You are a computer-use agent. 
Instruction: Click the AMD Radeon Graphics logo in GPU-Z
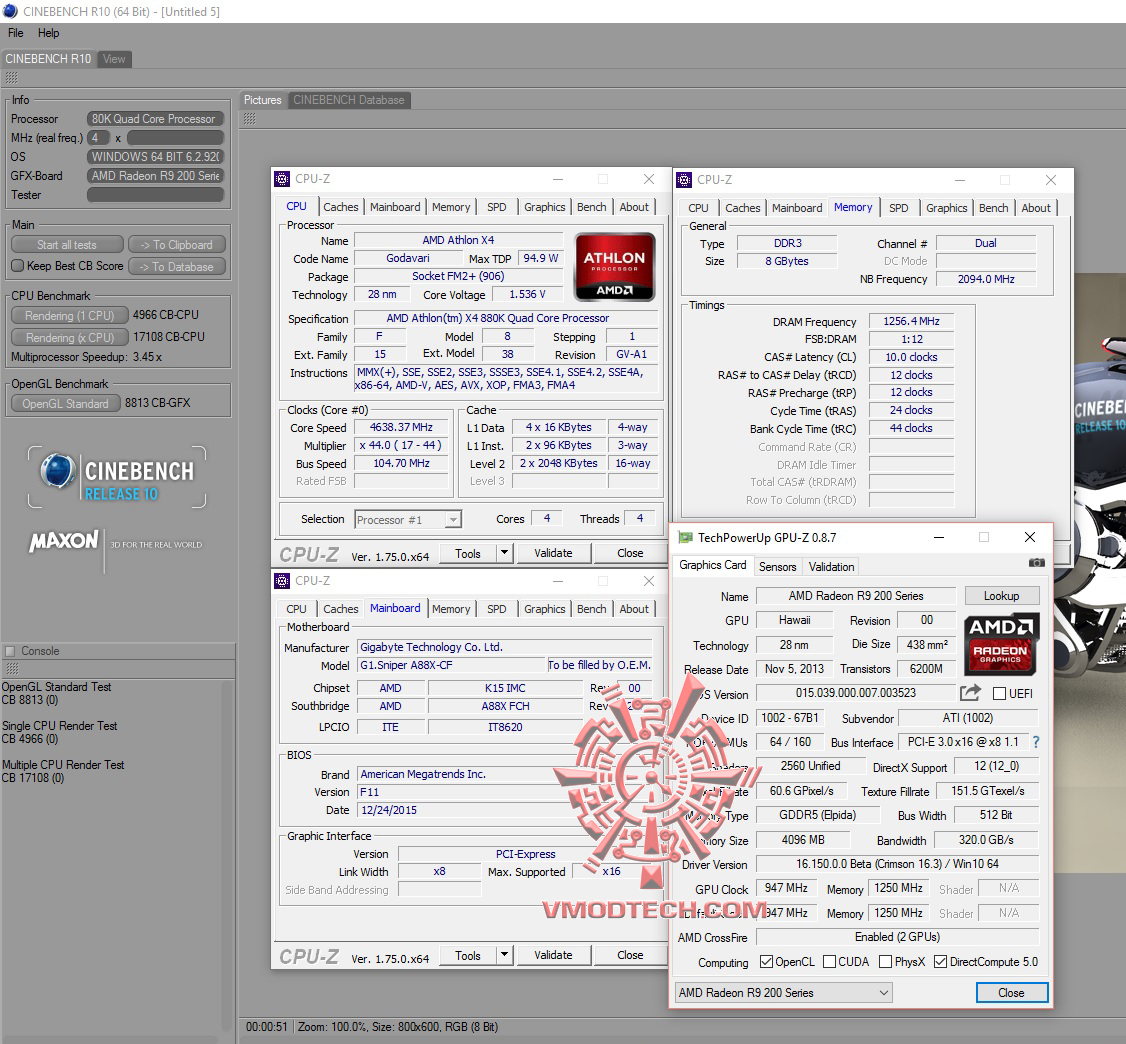[1000, 643]
